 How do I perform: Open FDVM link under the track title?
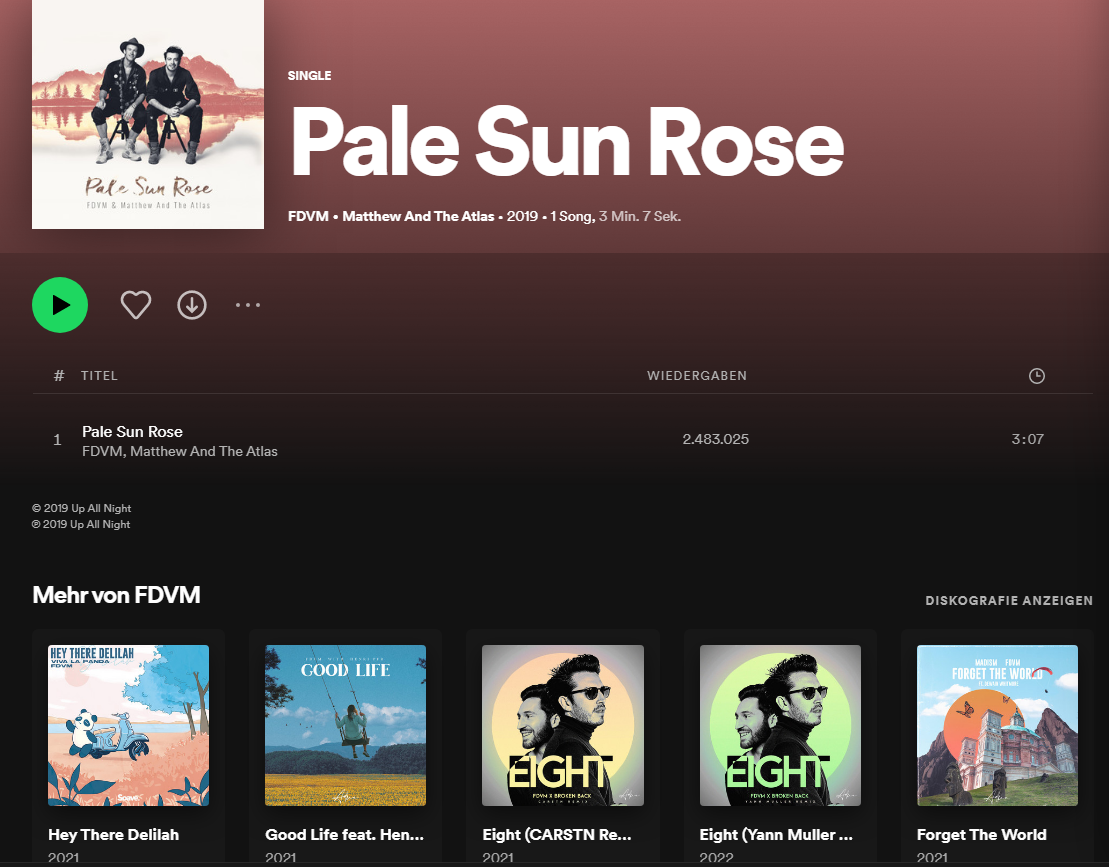tap(102, 451)
